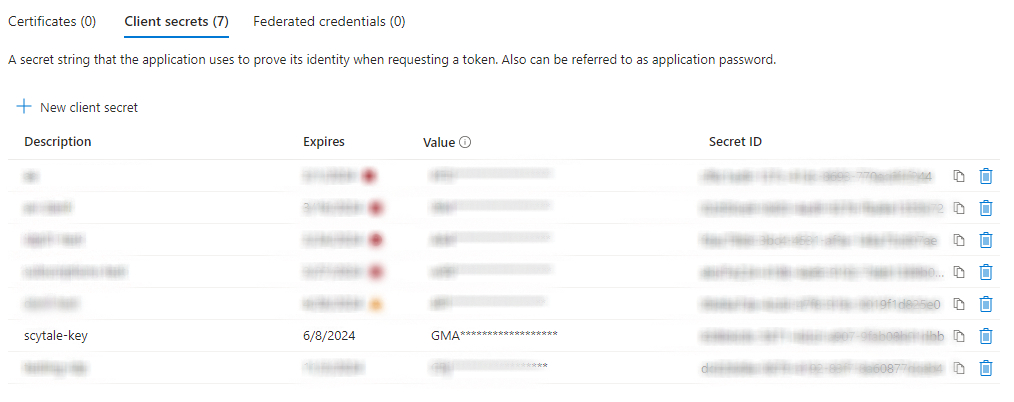This screenshot has height=402, width=1014.
Task: Delete the secret with orange warning expiry
Action: (985, 304)
